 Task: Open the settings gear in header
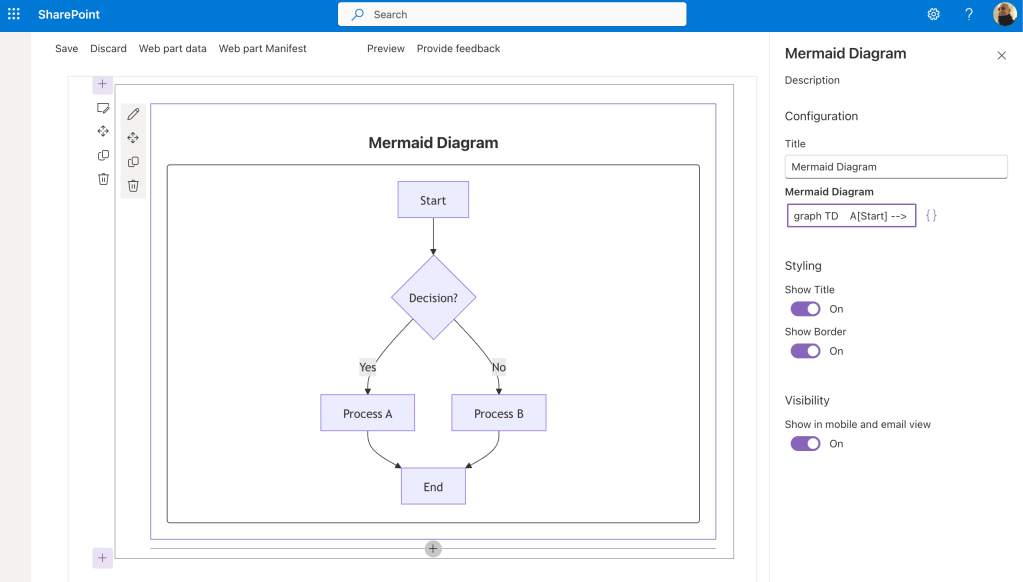coord(933,14)
